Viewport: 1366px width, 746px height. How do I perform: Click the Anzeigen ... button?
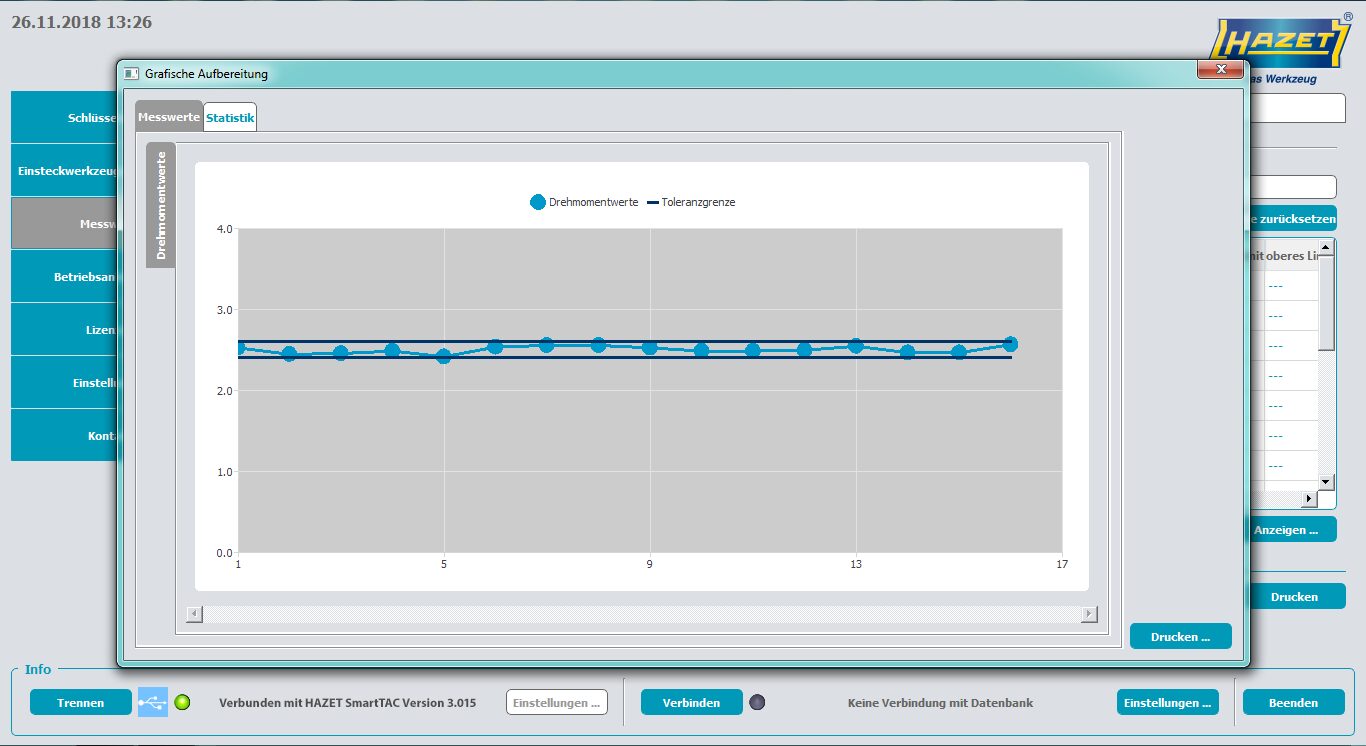[x=1291, y=530]
